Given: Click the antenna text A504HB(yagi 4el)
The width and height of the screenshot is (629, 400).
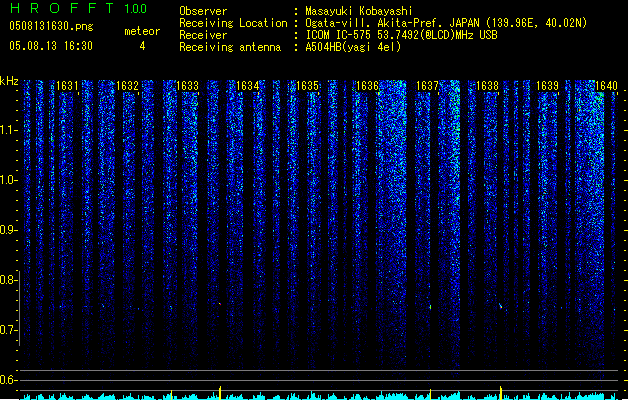Looking at the screenshot, I should coord(353,47).
